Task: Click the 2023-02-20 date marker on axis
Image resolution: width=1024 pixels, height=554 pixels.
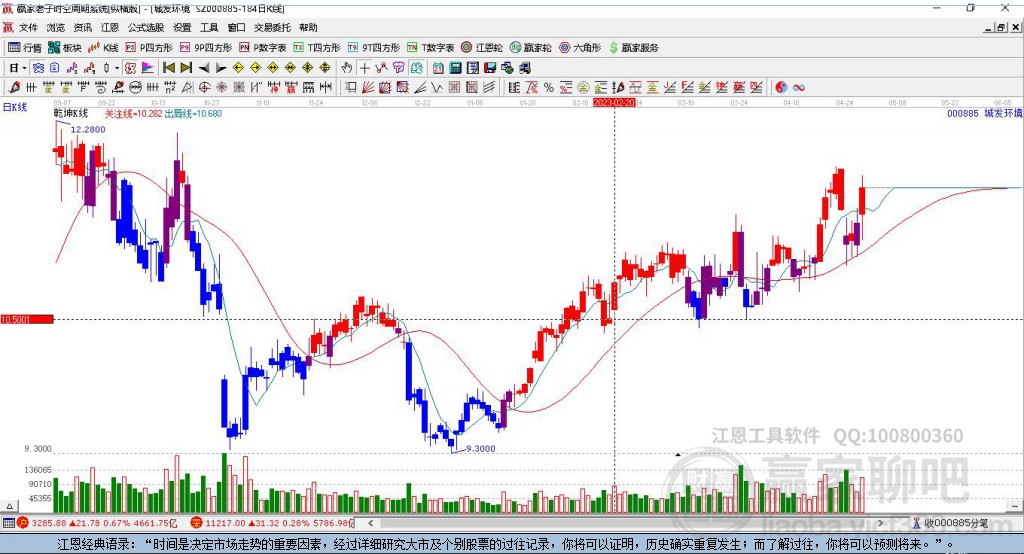Action: (614, 103)
